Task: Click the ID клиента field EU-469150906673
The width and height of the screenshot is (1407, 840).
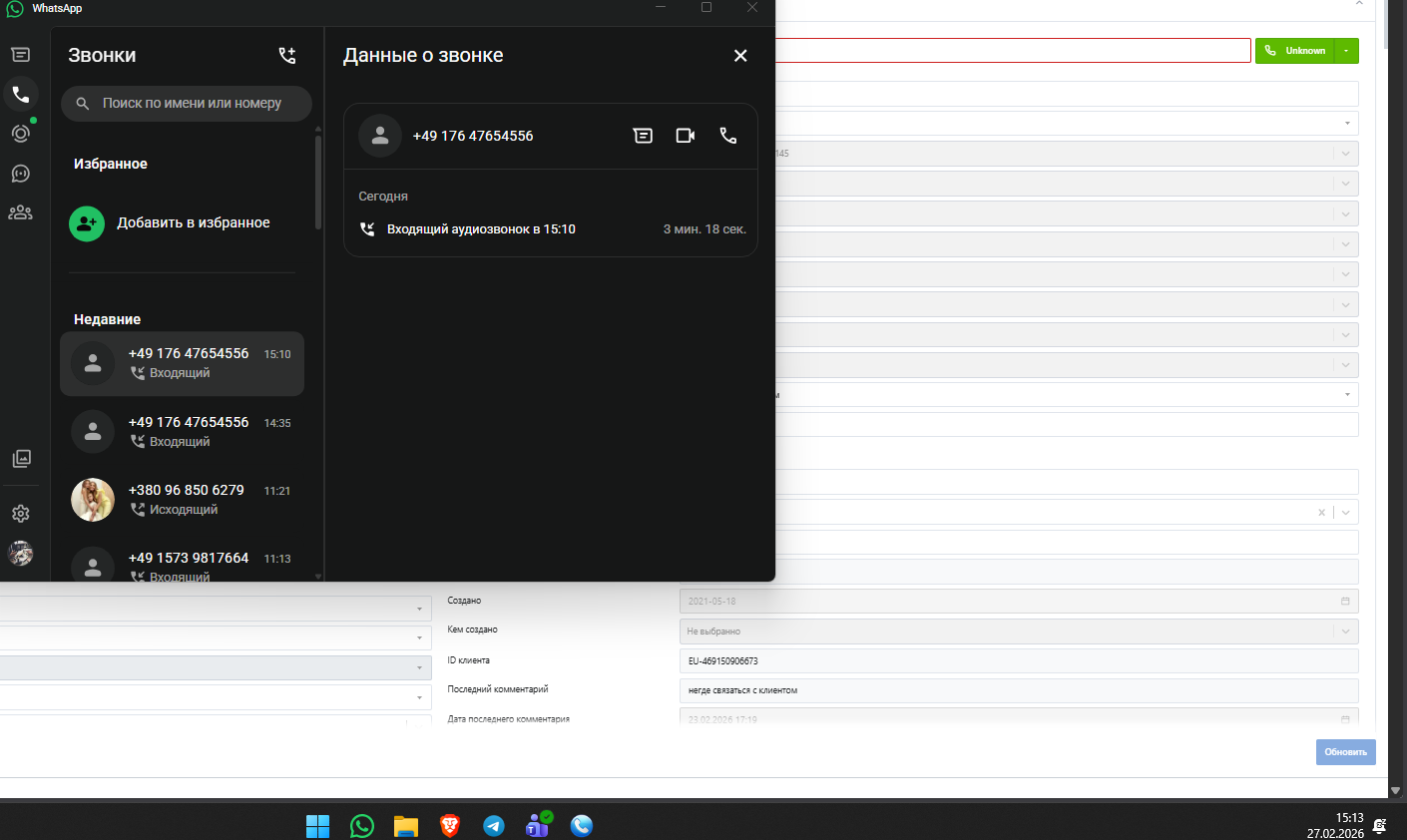Action: 1019,661
